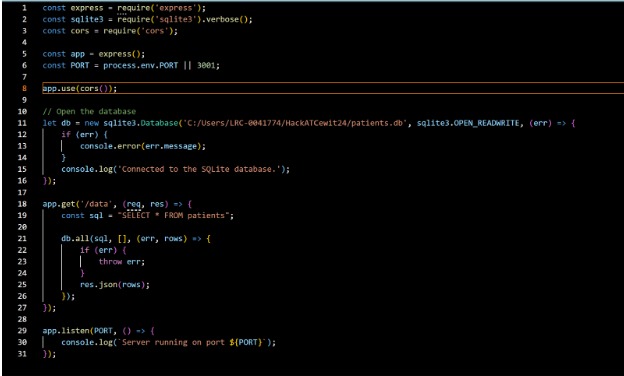Click db.all call on line 21
This screenshot has height=376, width=624.
(x=75, y=239)
